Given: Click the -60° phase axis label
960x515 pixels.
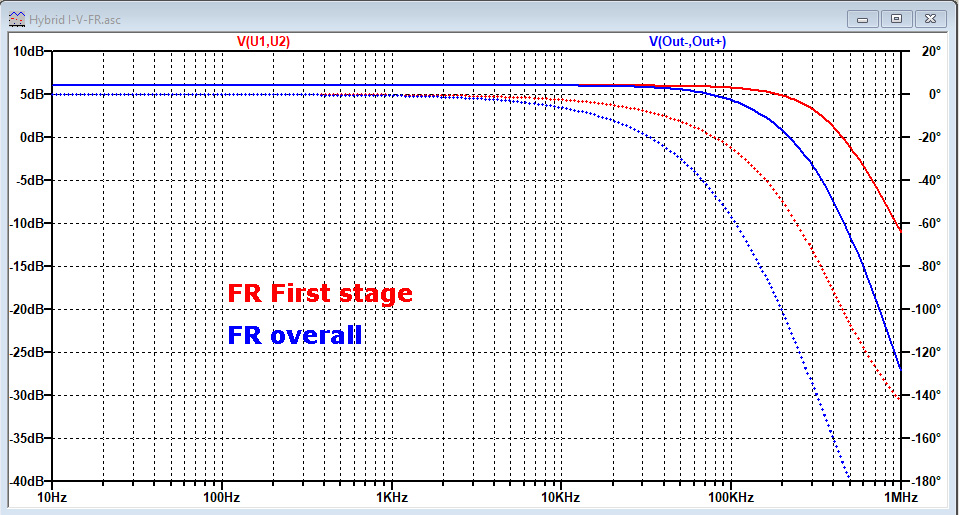Looking at the screenshot, I should point(929,224).
